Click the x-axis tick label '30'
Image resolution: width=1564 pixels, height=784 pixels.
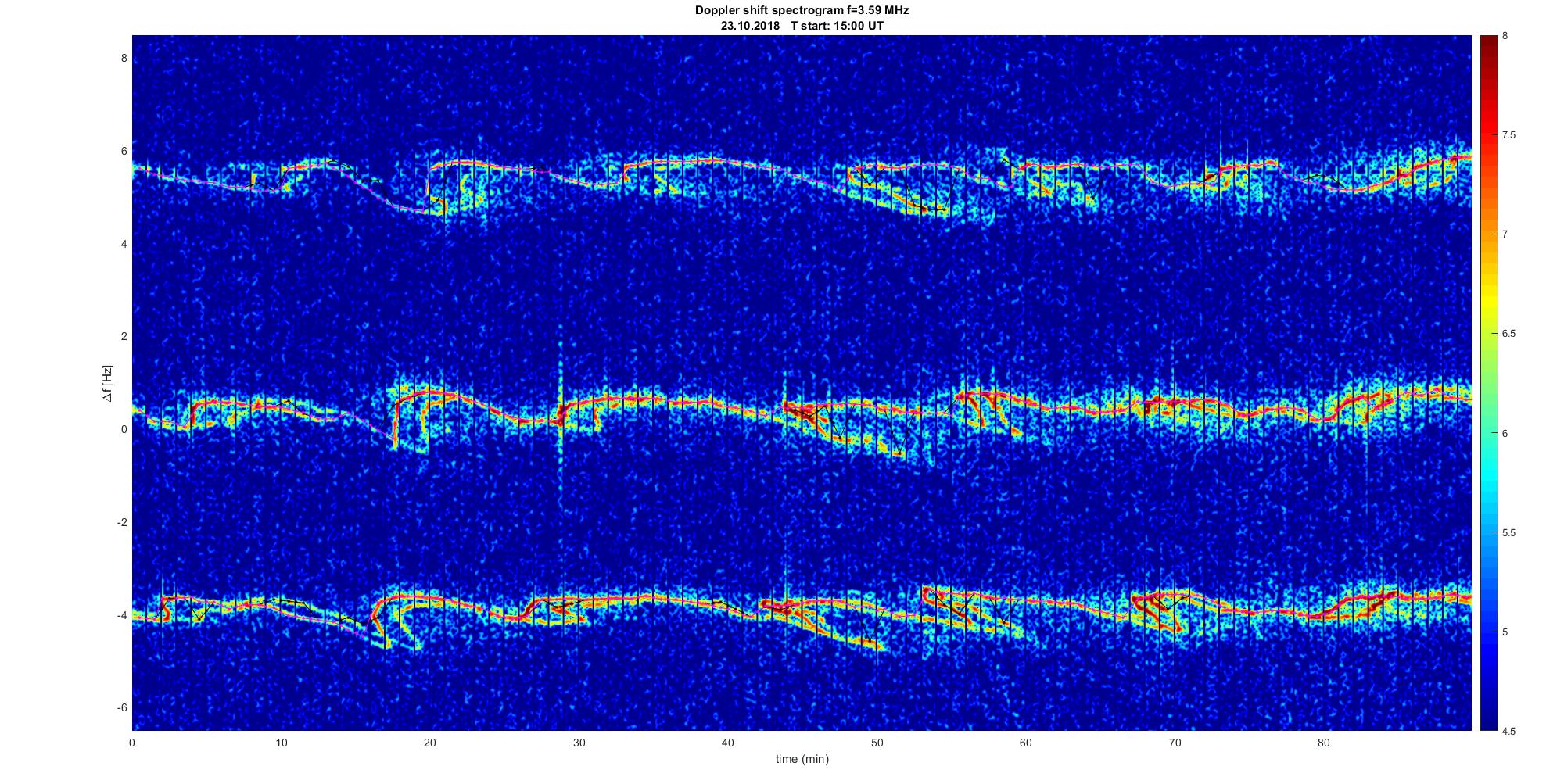[x=579, y=743]
